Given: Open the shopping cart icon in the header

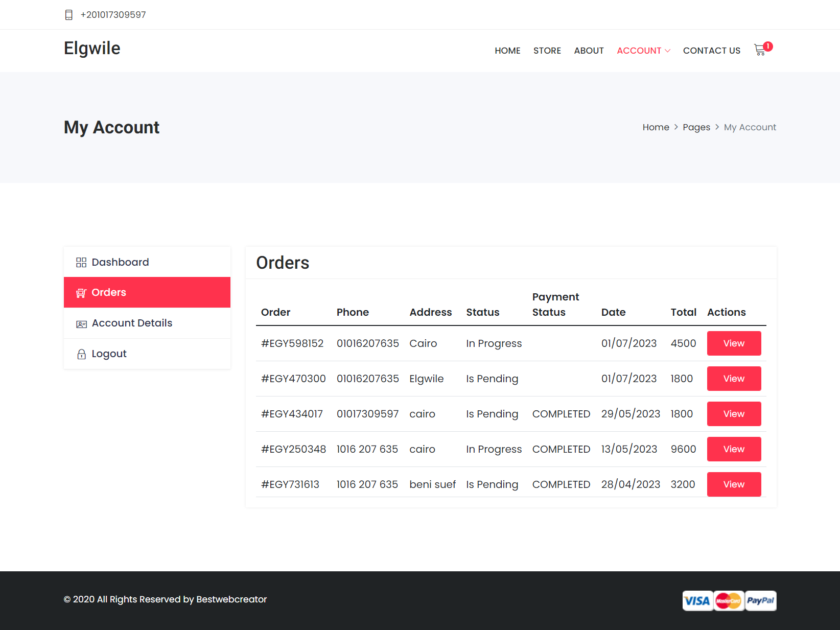Looking at the screenshot, I should pyautogui.click(x=759, y=51).
